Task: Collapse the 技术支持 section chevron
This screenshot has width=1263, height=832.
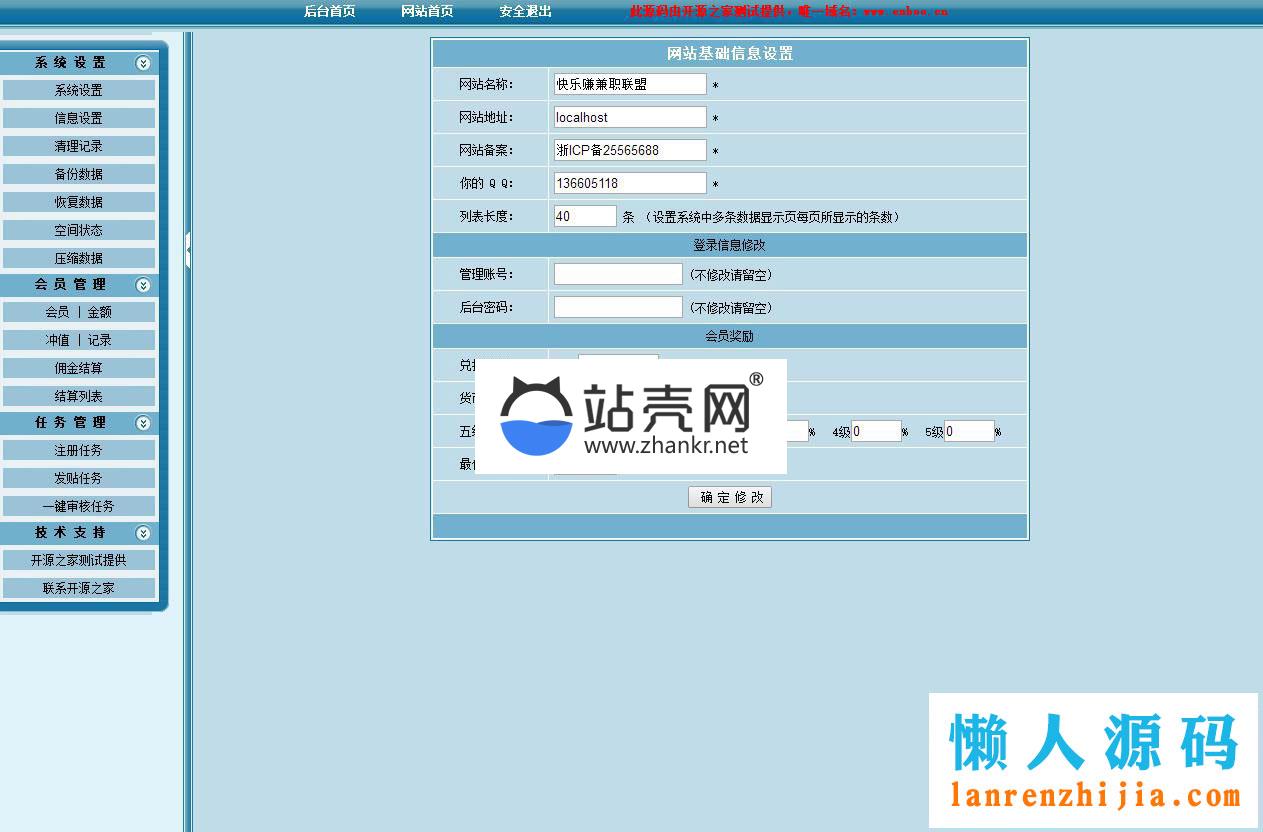Action: pyautogui.click(x=143, y=533)
